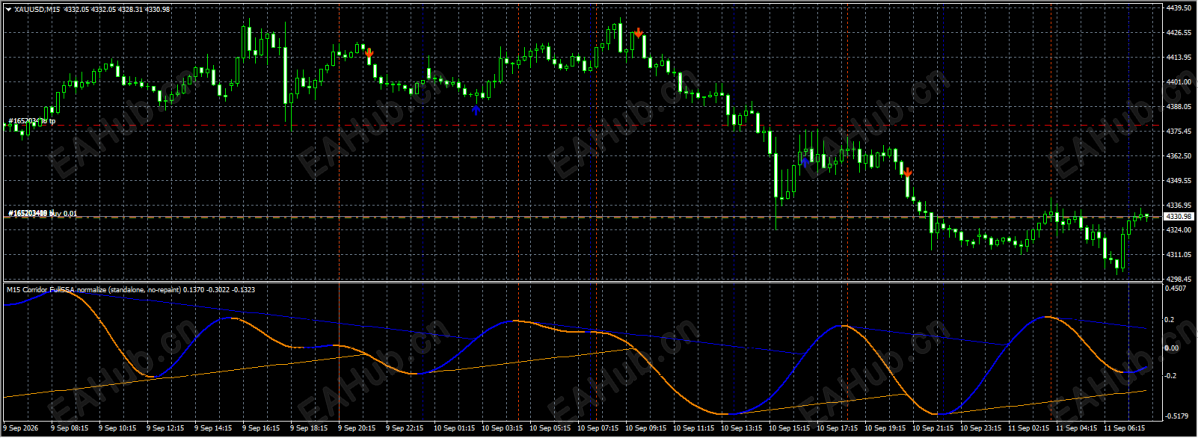Click the 10 Sep 01:15 time label

click(x=455, y=430)
